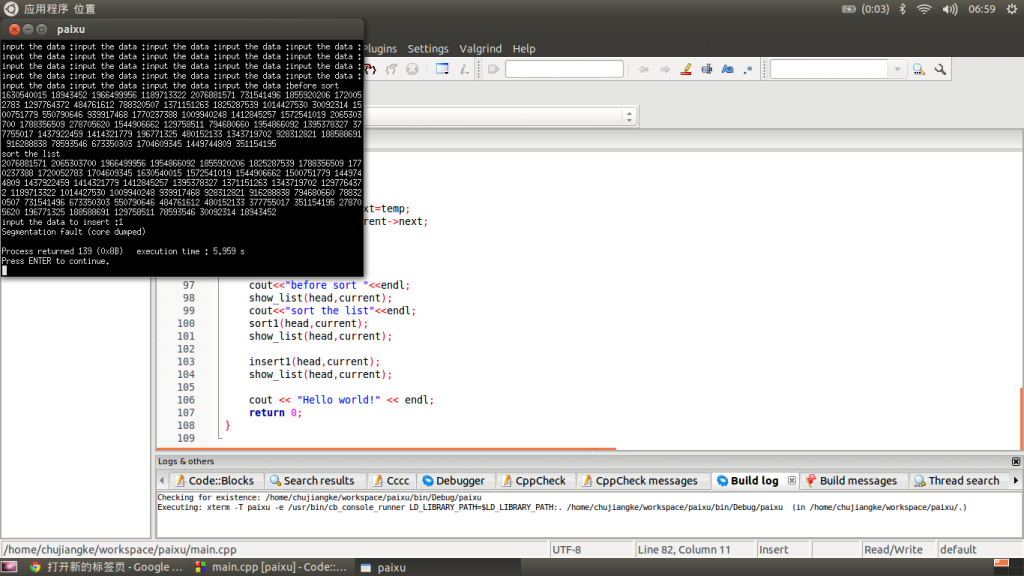Close the Build log tab
1024x576 pixels.
792,481
